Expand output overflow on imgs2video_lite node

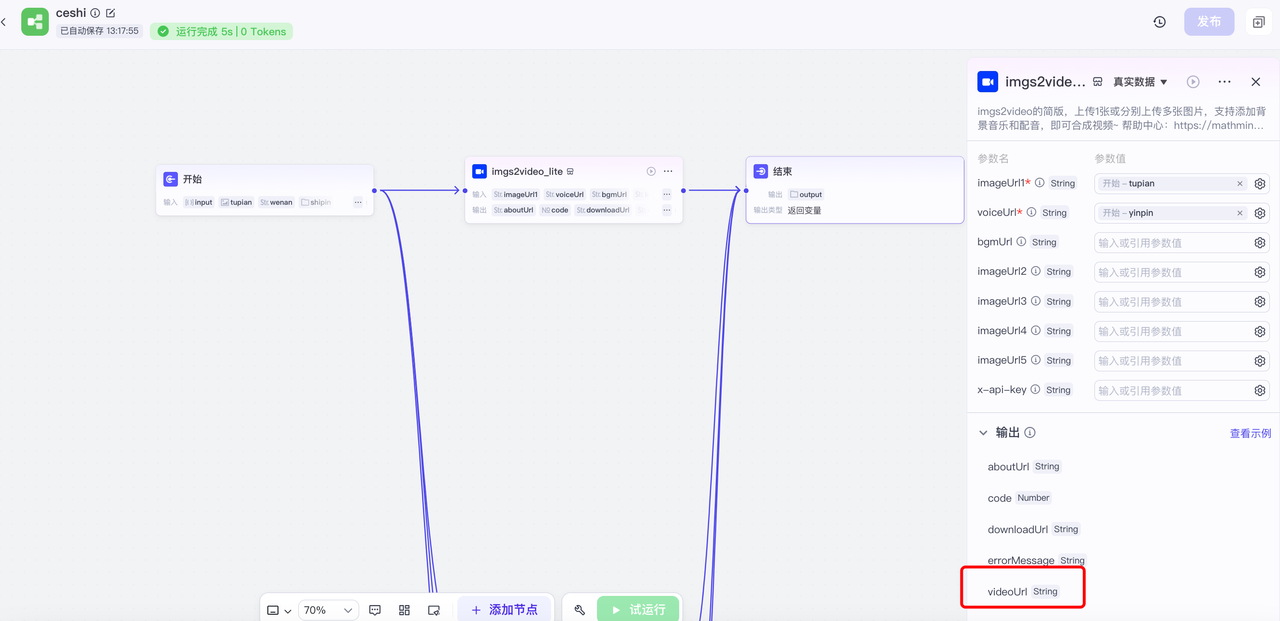[667, 210]
